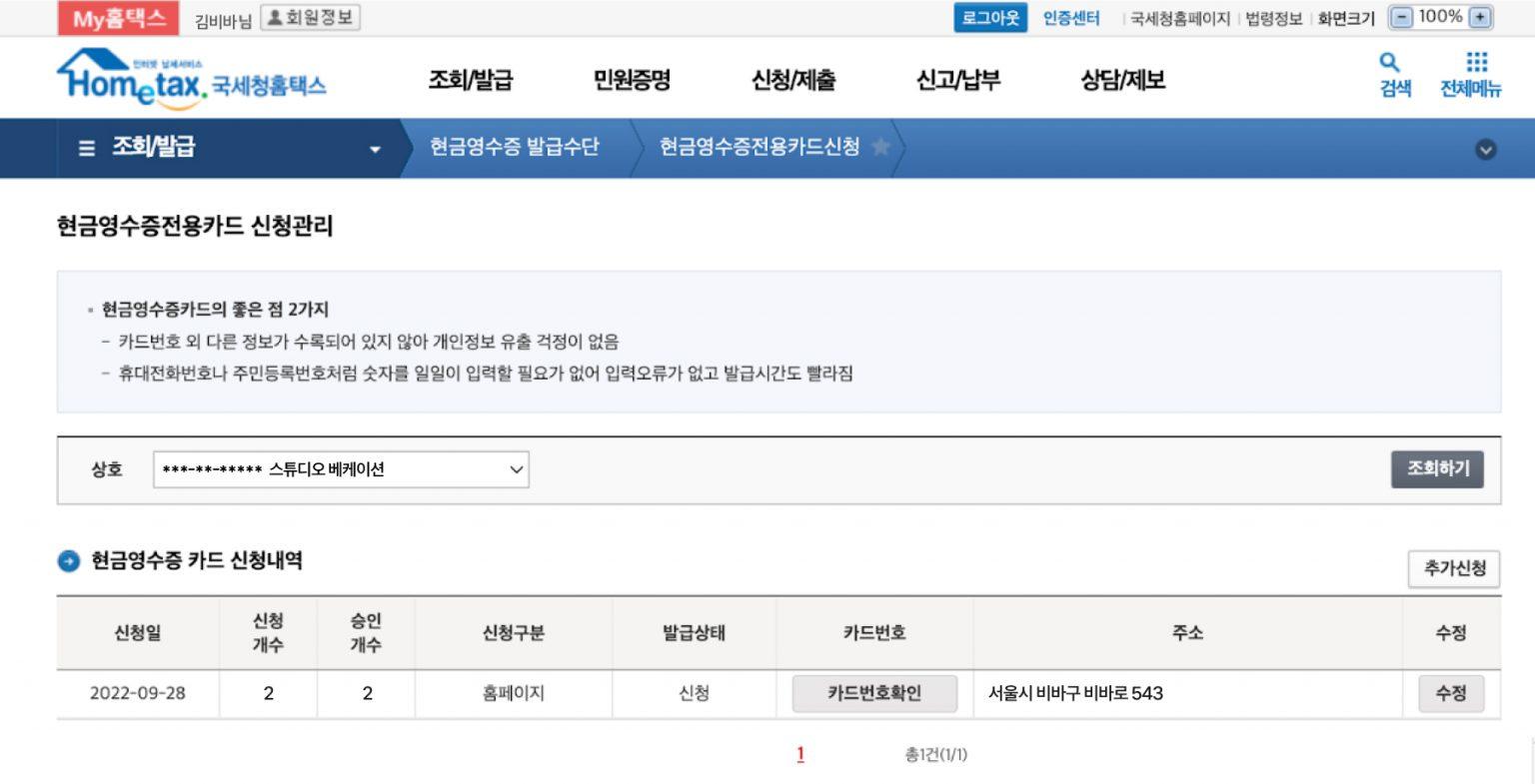Decrease screen size with minus icon
The image size is (1535, 784).
pyautogui.click(x=1402, y=18)
